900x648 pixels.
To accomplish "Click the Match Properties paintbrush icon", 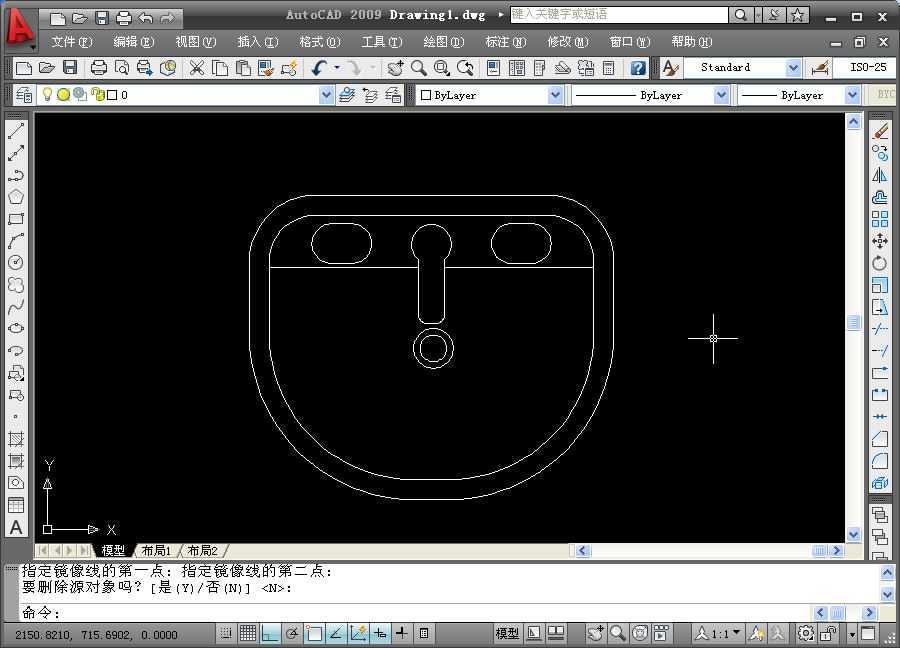I will click(x=289, y=68).
